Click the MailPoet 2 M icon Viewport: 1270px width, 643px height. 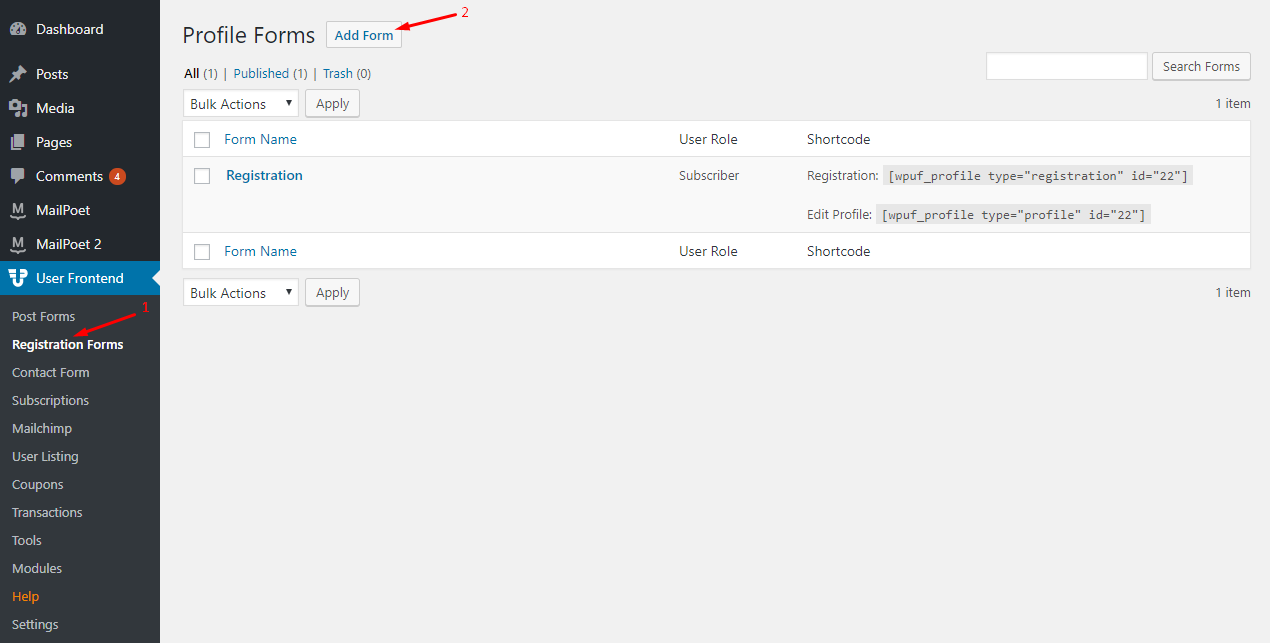click(18, 244)
